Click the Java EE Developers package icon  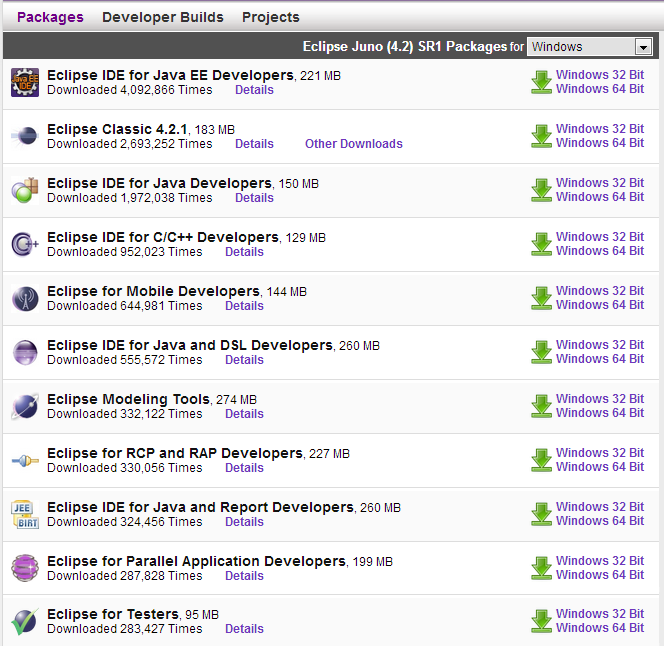tap(25, 82)
